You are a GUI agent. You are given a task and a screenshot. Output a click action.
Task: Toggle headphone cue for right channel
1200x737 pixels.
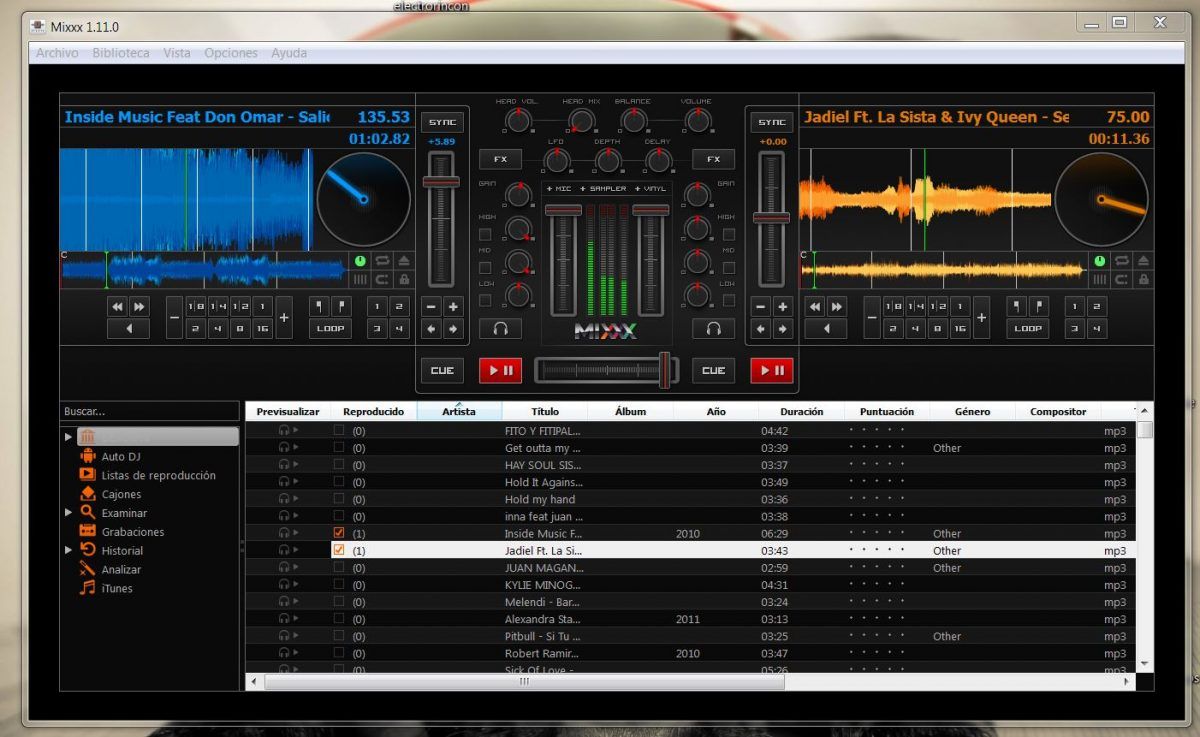point(714,328)
